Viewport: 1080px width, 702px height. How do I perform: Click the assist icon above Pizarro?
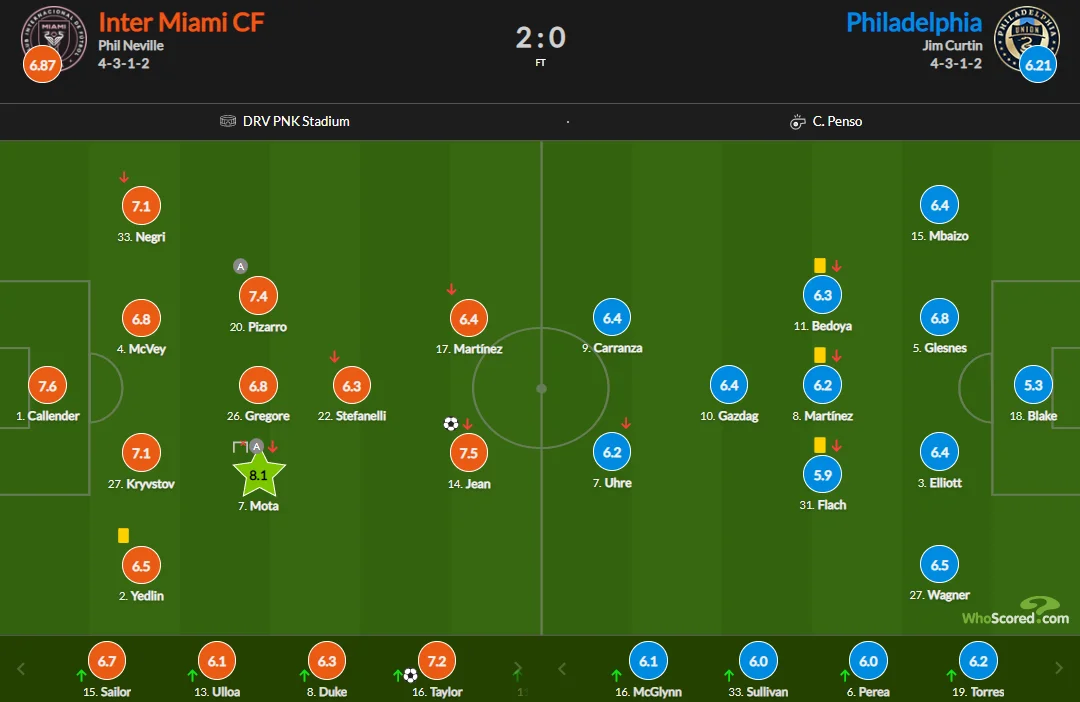[x=240, y=266]
